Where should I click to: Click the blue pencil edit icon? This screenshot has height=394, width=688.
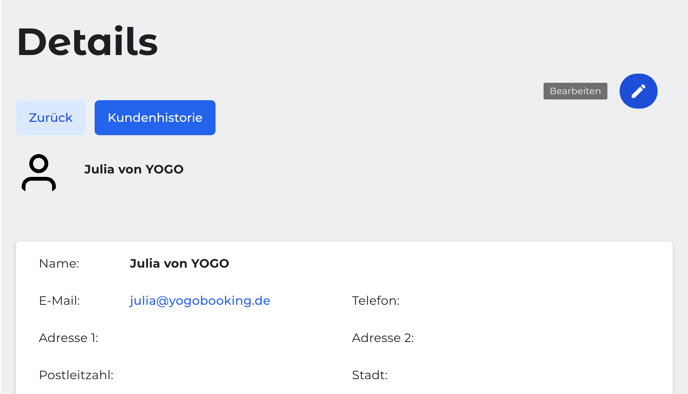tap(638, 91)
